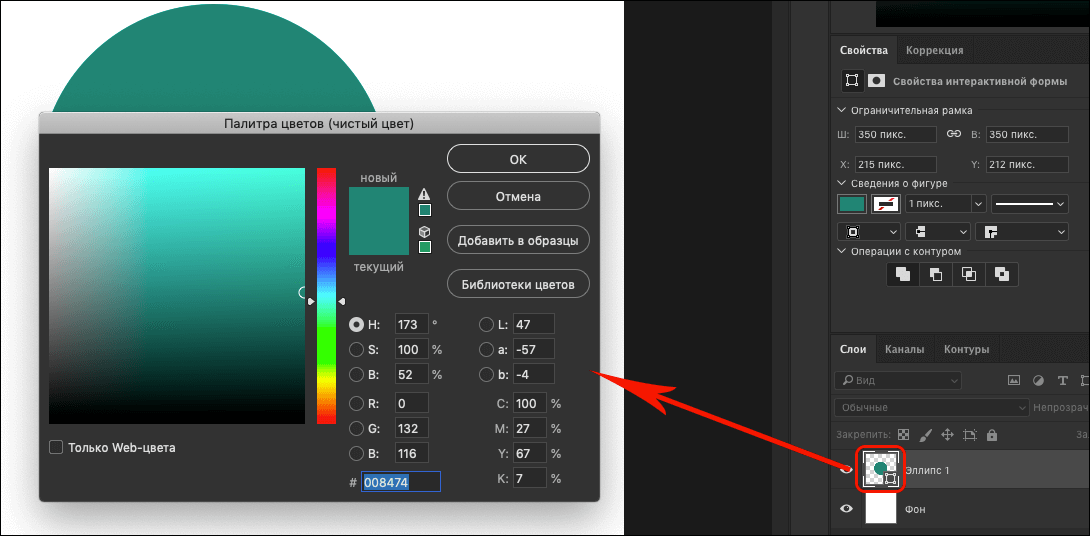Switch to the Контуры tab

[966, 349]
